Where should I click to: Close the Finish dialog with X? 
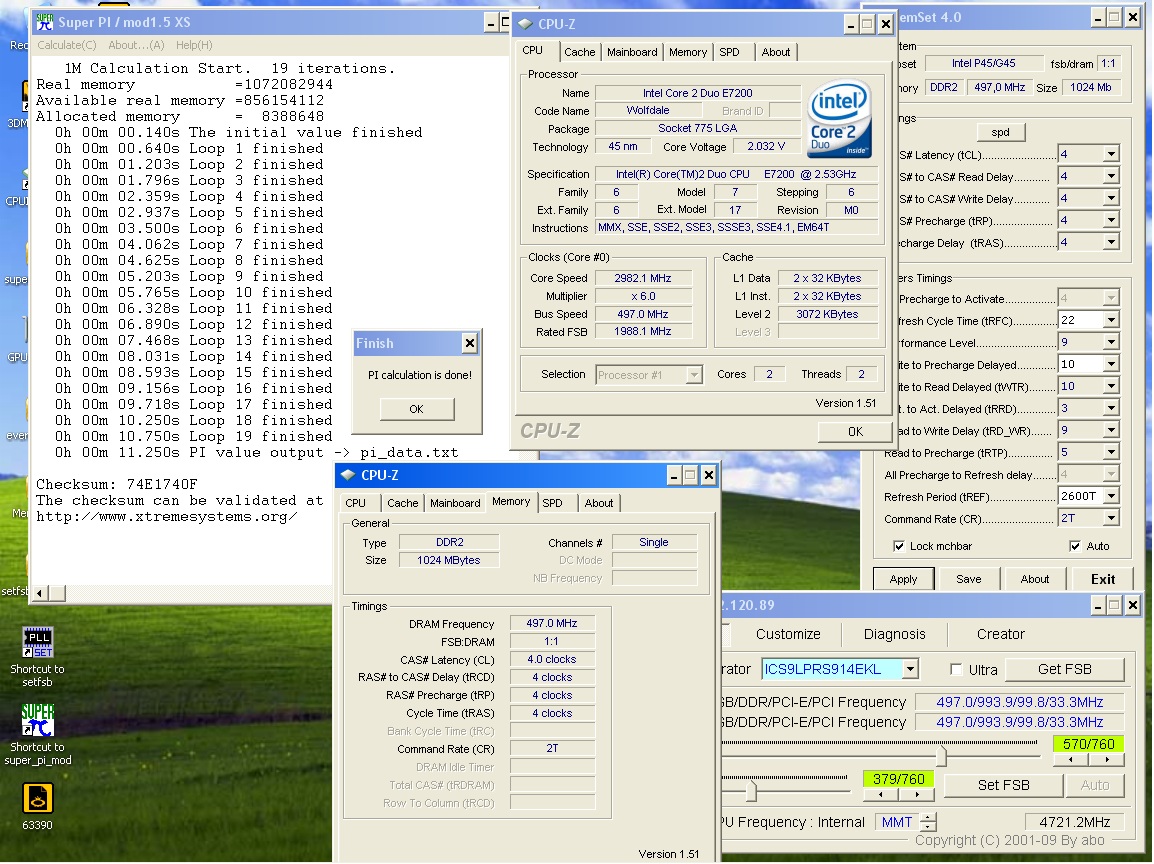point(470,343)
